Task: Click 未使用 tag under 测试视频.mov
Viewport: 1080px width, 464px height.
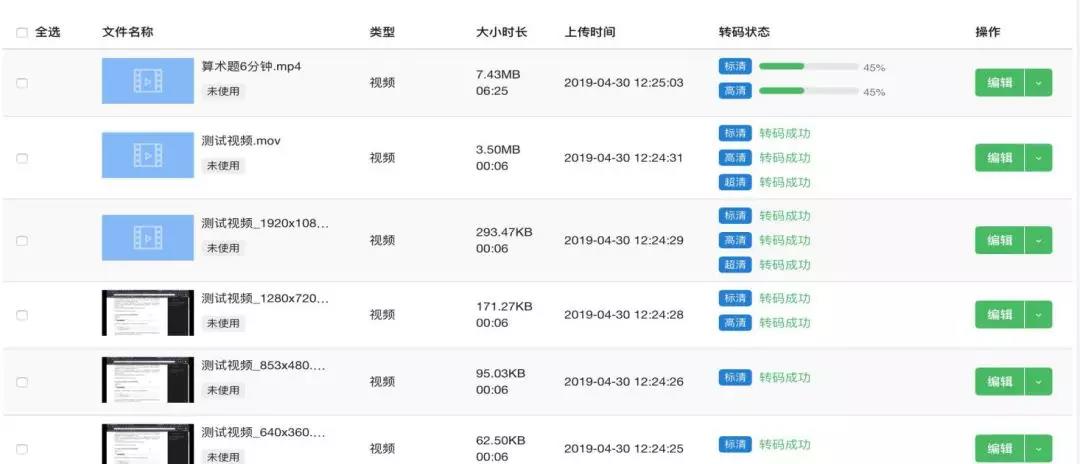Action: (223, 166)
